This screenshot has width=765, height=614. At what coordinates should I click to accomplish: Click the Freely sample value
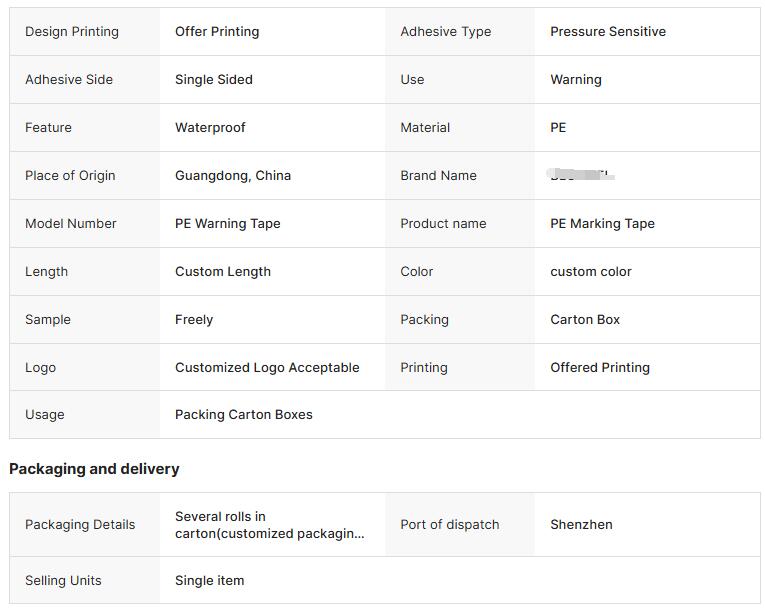tap(194, 320)
